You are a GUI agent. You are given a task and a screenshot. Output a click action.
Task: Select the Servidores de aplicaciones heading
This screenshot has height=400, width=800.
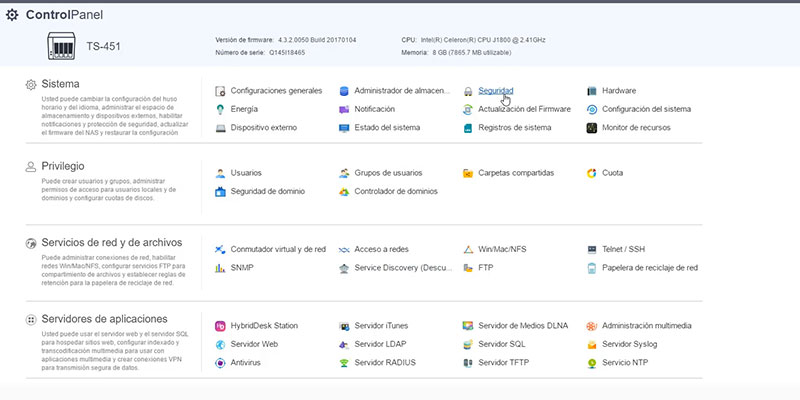[x=105, y=319]
